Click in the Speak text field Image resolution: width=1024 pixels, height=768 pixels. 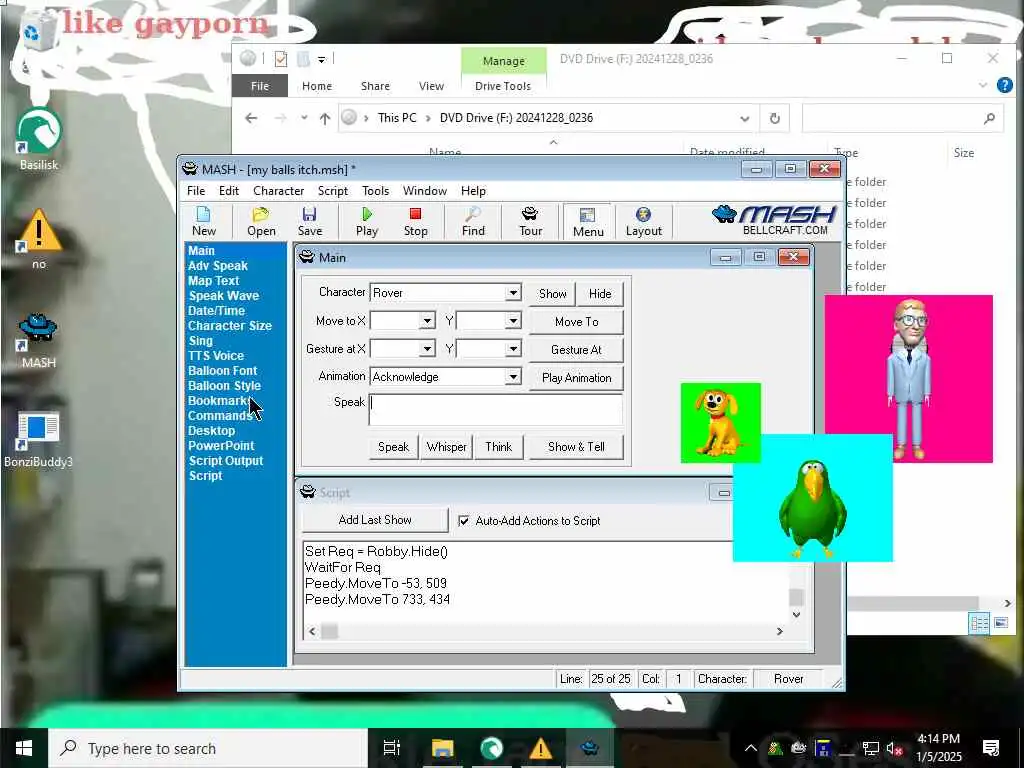click(496, 409)
